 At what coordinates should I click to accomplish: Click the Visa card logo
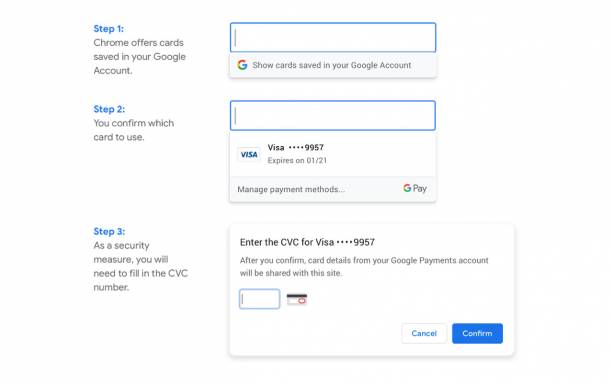coord(249,155)
